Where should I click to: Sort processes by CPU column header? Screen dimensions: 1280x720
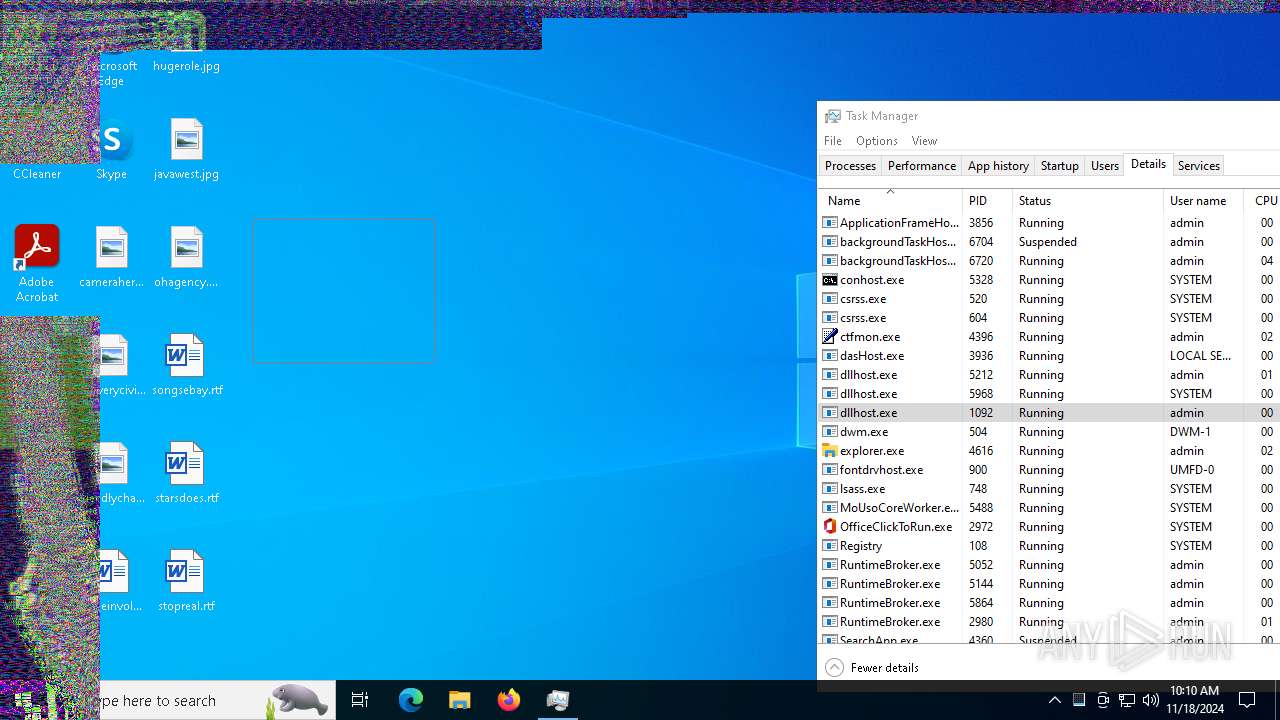[1264, 200]
